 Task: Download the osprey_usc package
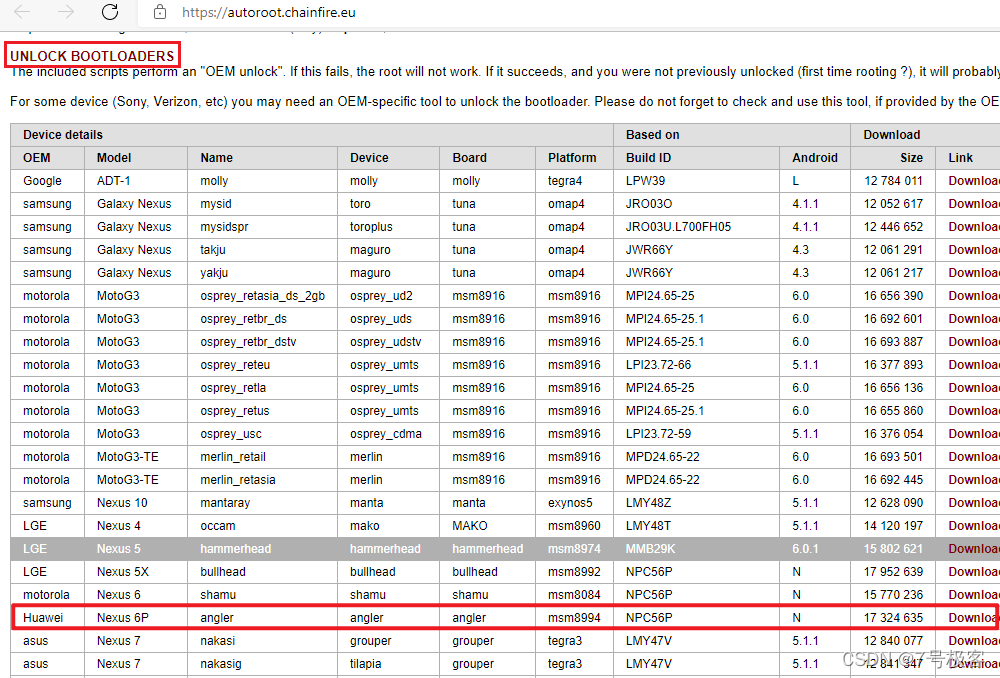coord(974,433)
